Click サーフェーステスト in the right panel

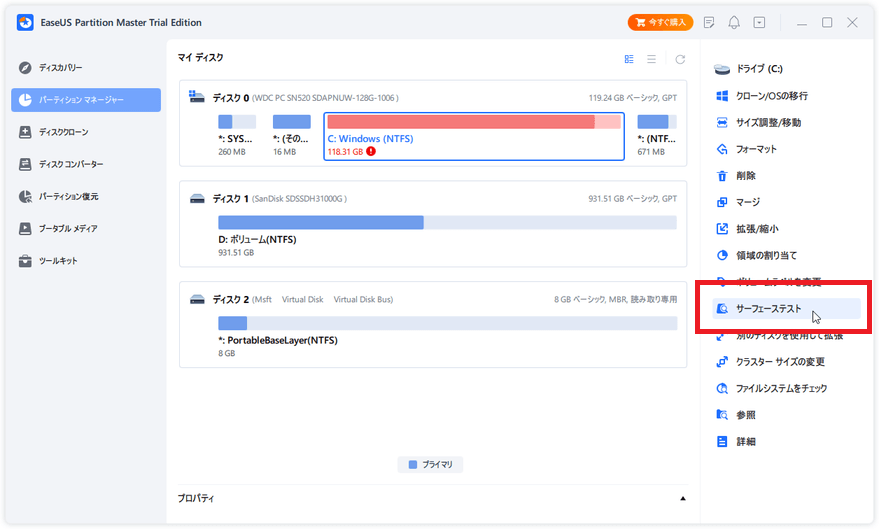click(x=768, y=309)
